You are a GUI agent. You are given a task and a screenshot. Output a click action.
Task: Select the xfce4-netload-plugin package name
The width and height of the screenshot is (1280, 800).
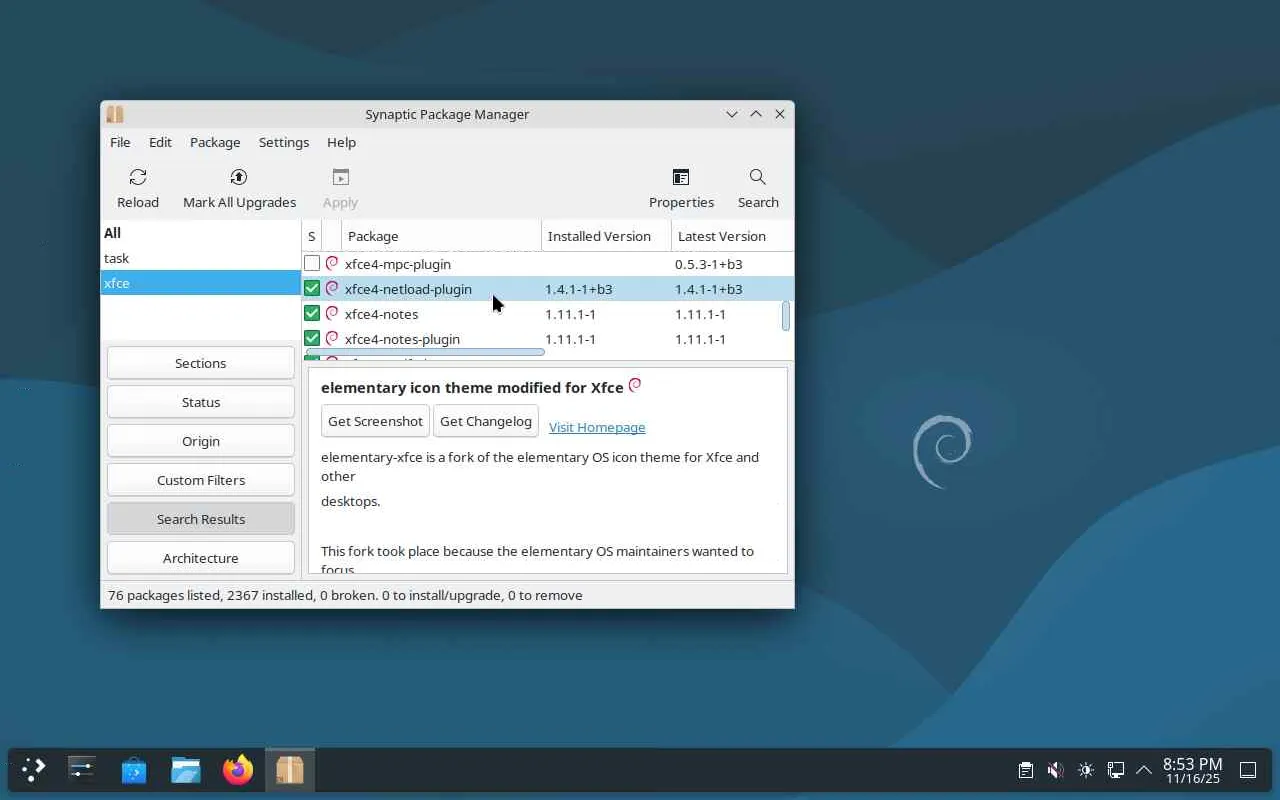(x=408, y=289)
